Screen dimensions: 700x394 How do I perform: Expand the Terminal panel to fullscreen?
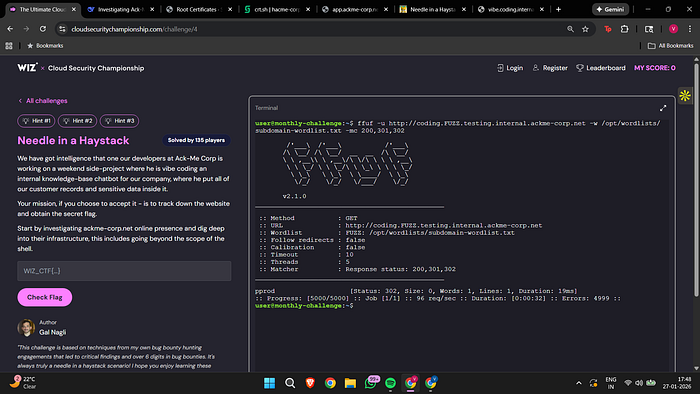pyautogui.click(x=663, y=108)
